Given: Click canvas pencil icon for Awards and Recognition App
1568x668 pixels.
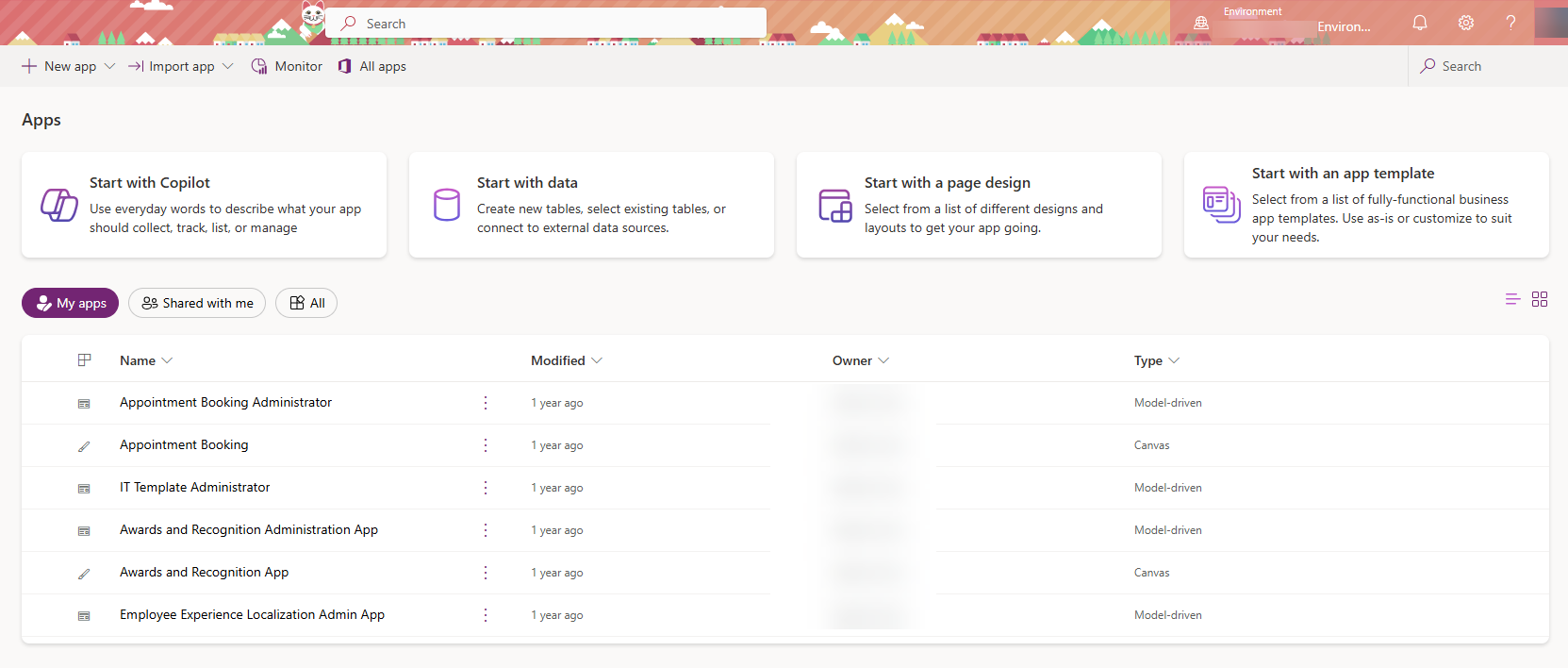Looking at the screenshot, I should coord(84,574).
